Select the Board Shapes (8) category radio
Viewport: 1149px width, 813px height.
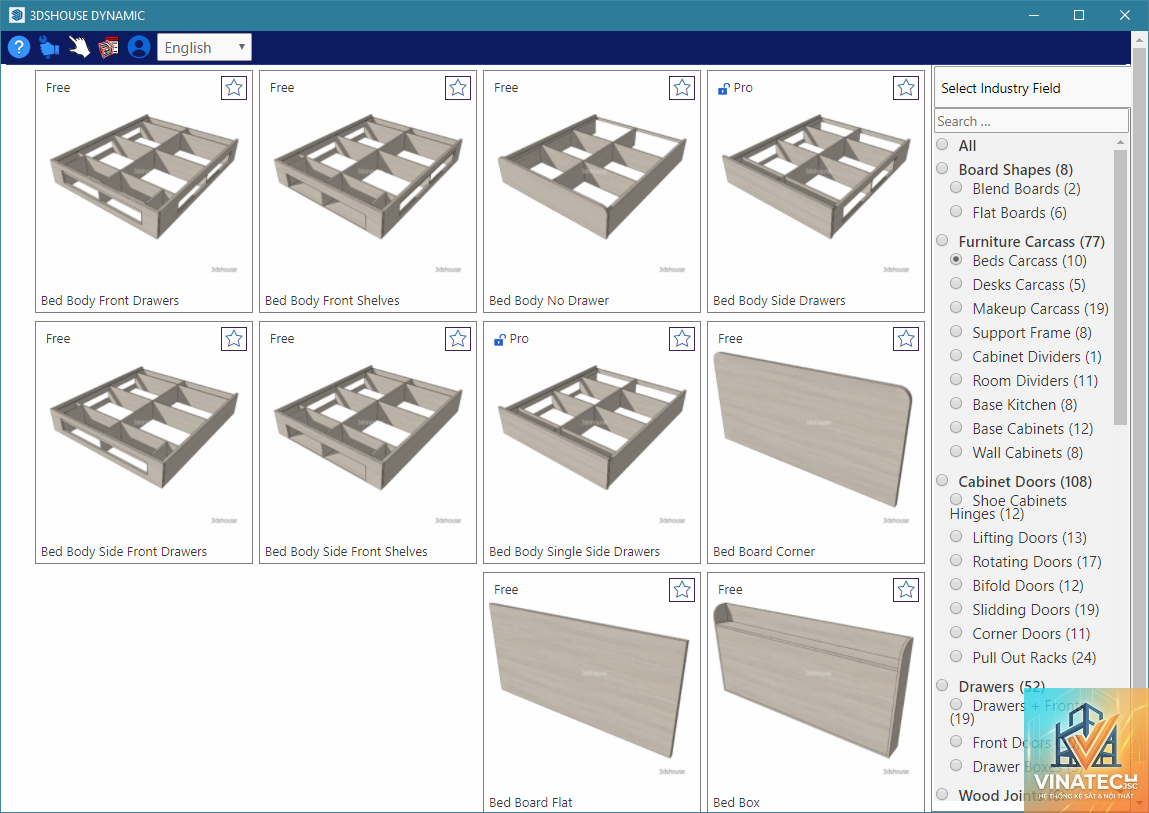point(942,169)
